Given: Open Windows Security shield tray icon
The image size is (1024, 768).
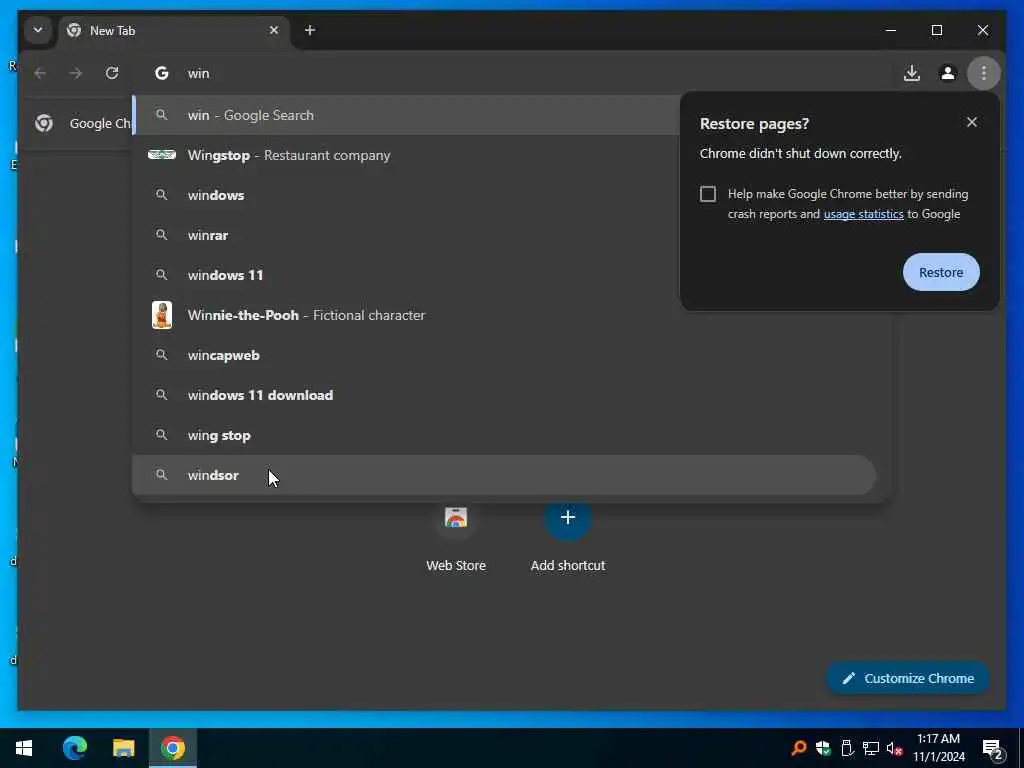Looking at the screenshot, I should 823,748.
